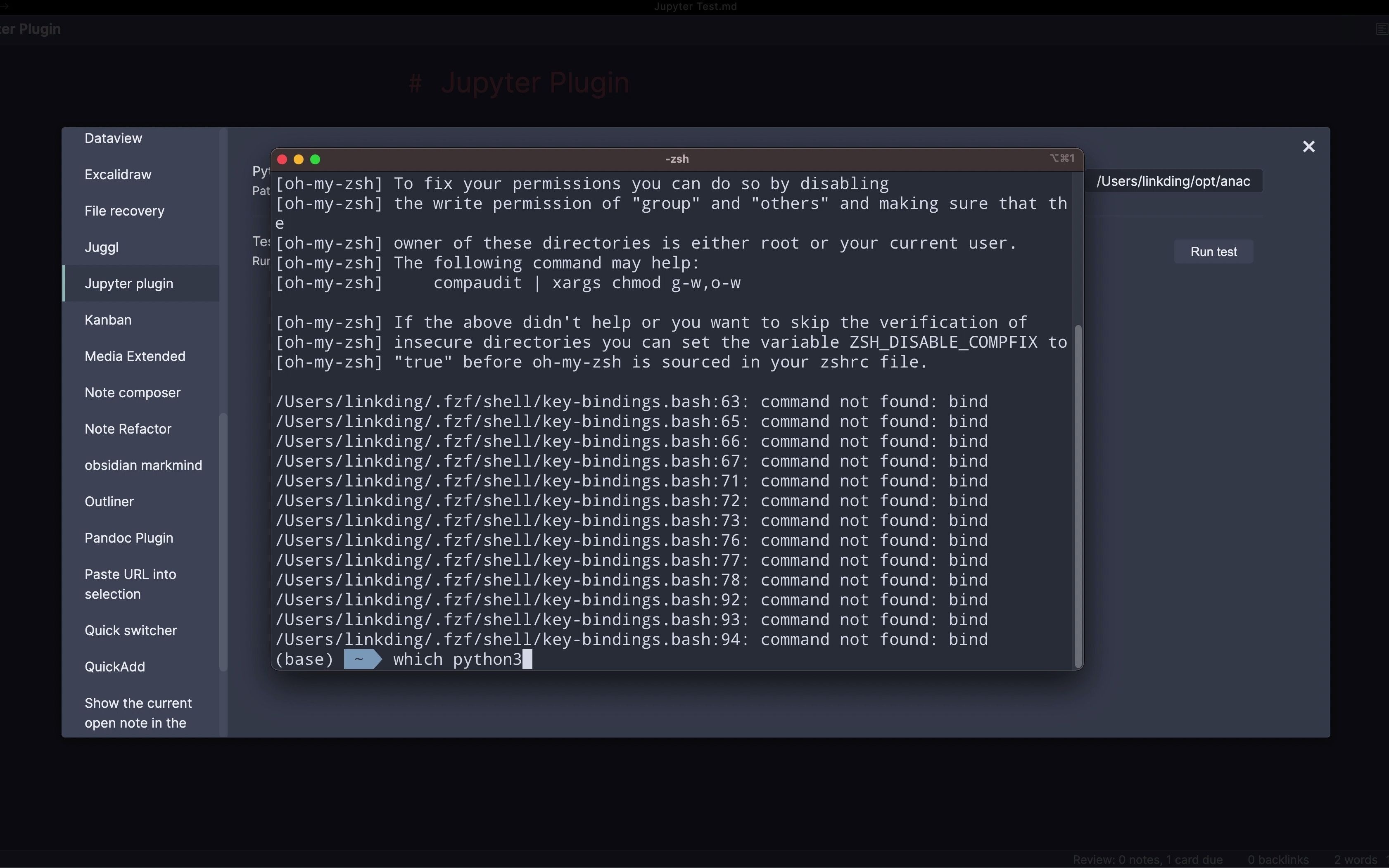Select "obsidian markmind" plugin settings
1389x868 pixels.
pyautogui.click(x=143, y=465)
